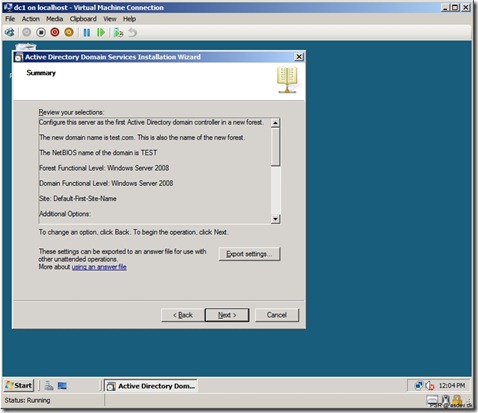Open the Media menu

pos(54,19)
